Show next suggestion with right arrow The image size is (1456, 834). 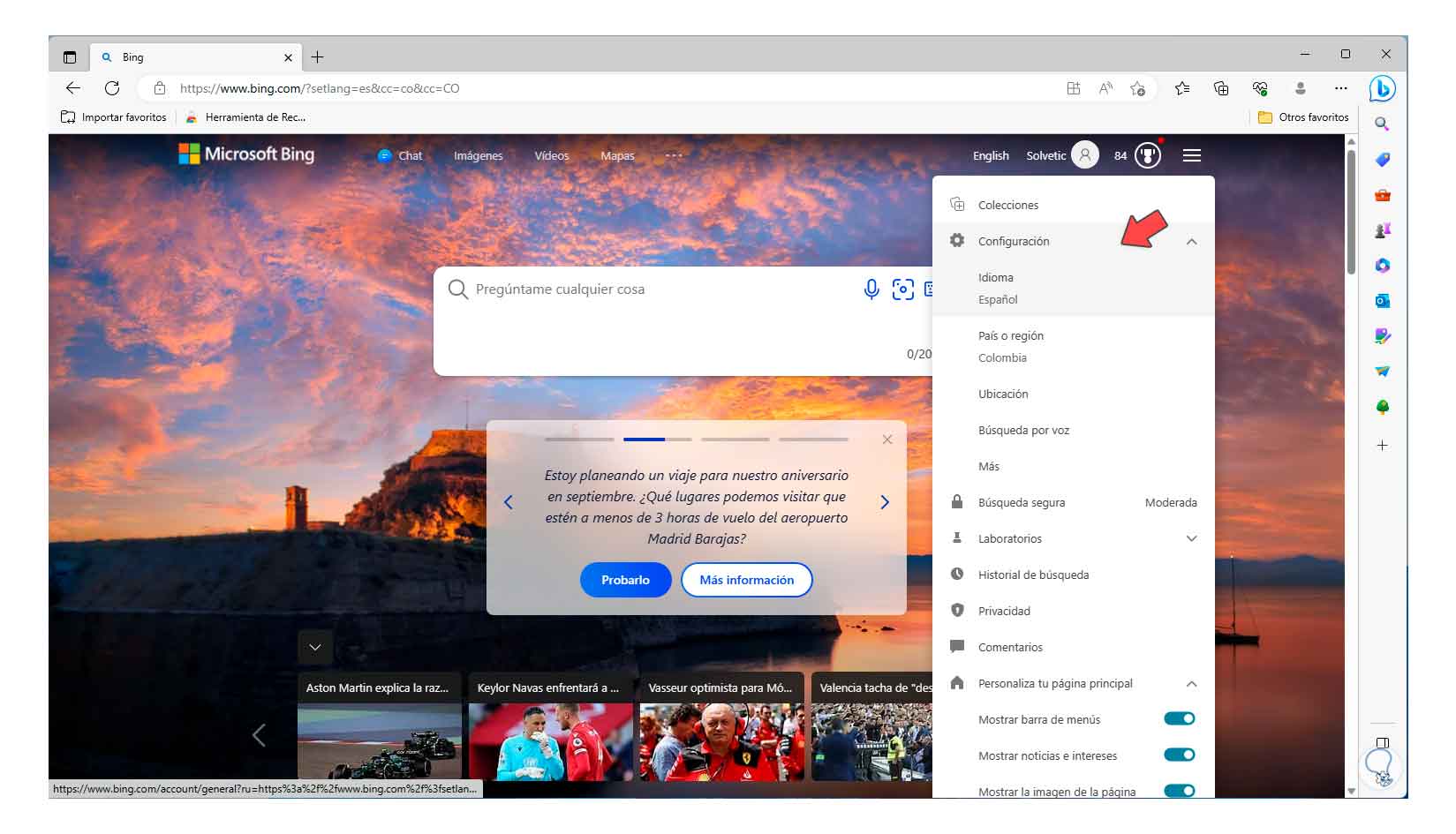click(885, 502)
